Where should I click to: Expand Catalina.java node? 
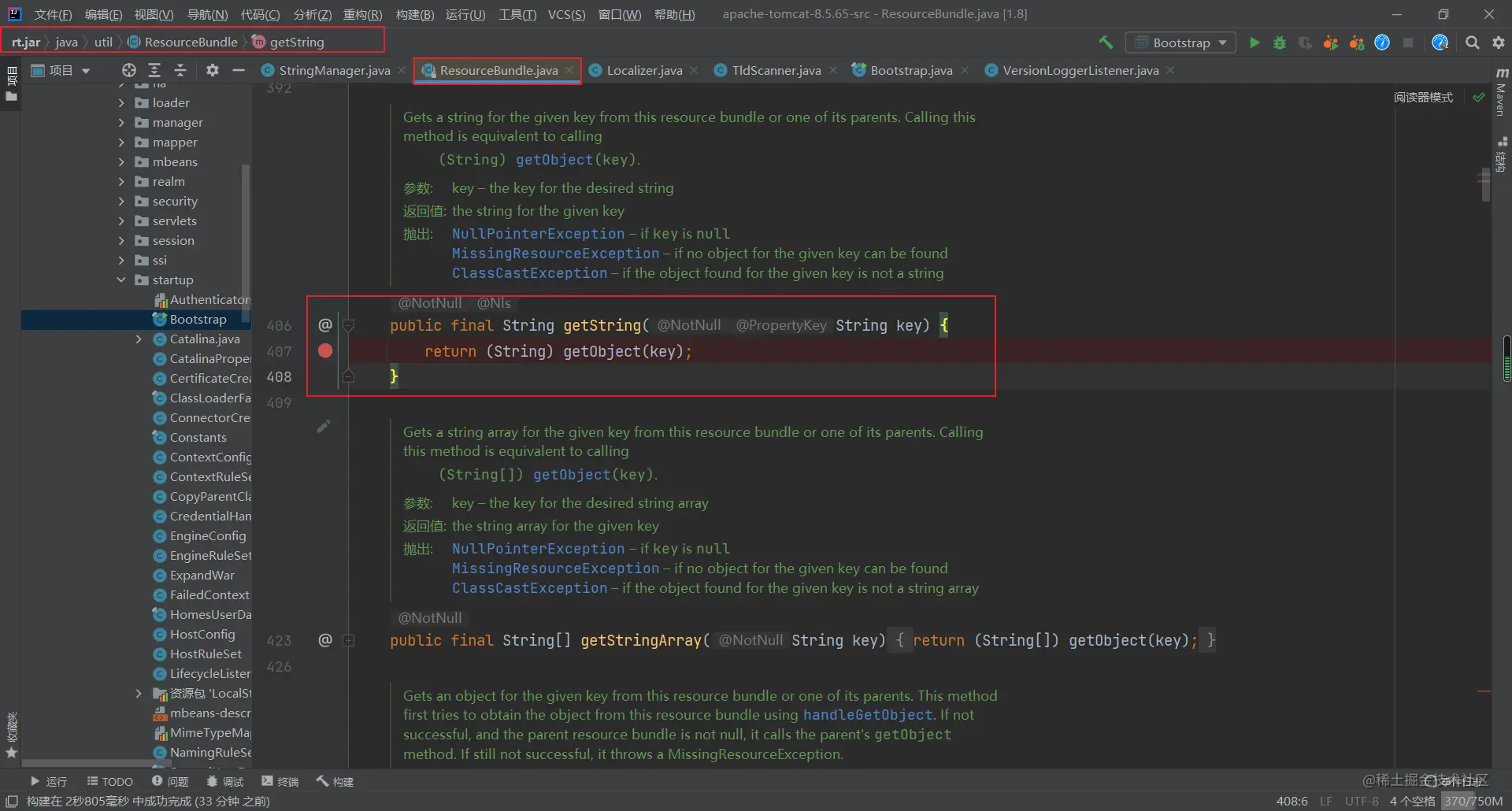pos(139,339)
